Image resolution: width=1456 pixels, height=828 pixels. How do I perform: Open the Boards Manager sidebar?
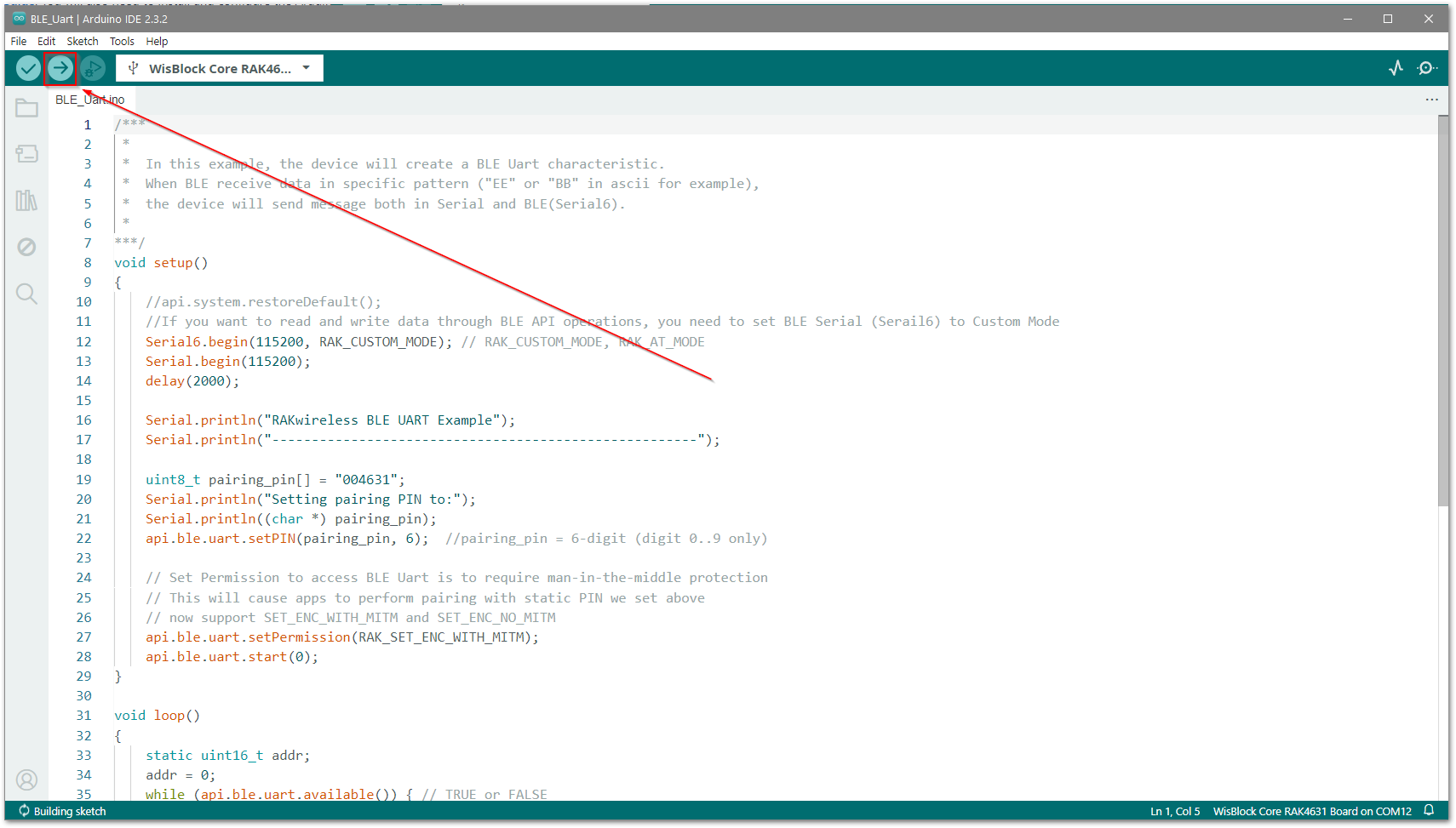point(27,154)
